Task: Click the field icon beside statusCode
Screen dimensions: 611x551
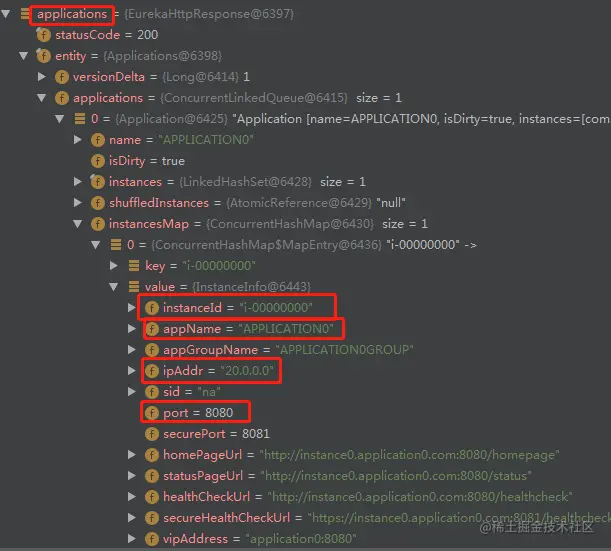Action: click(43, 35)
